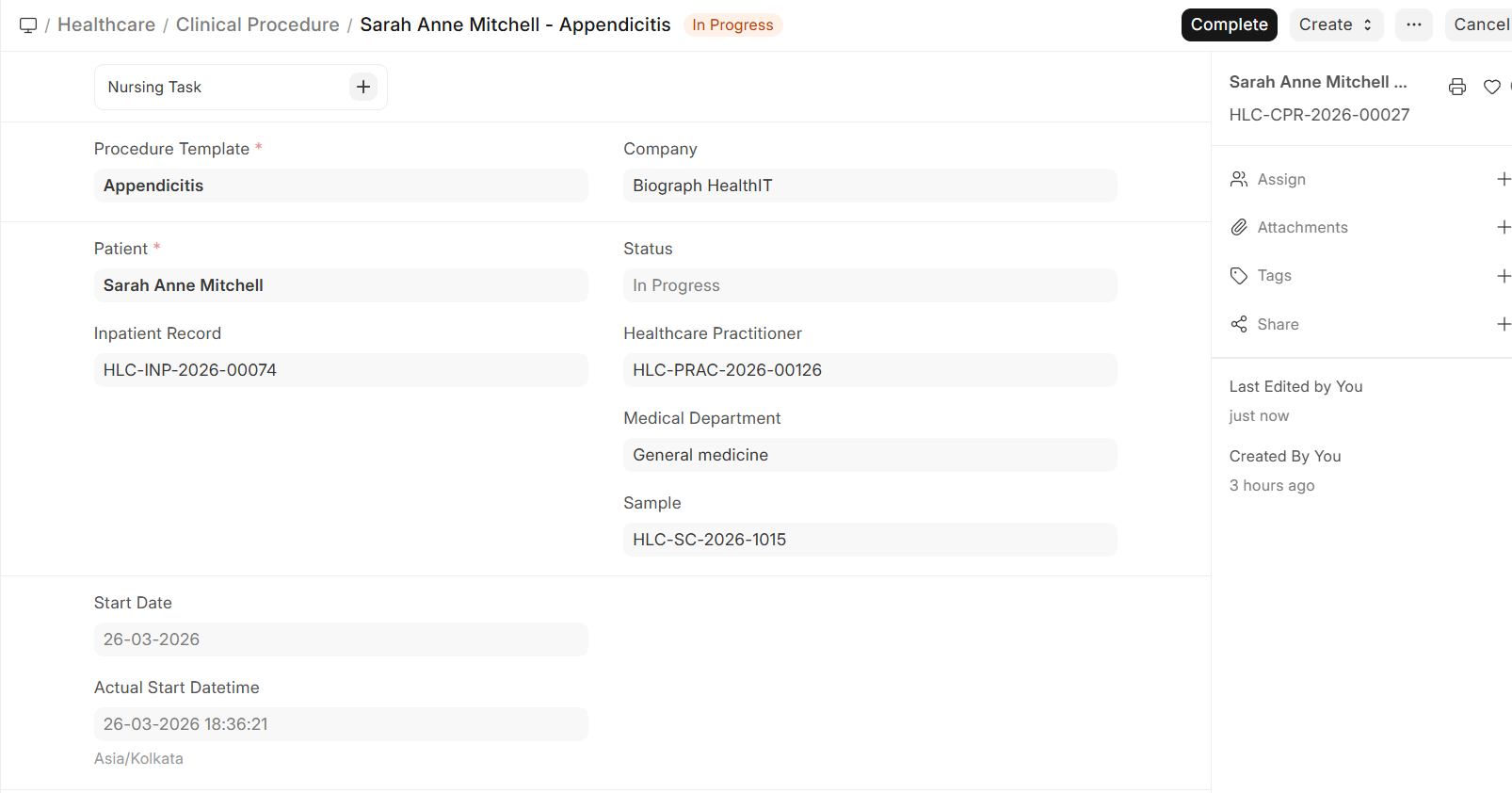1512x793 pixels.
Task: Go to Healthcare in the breadcrumb
Action: click(106, 24)
